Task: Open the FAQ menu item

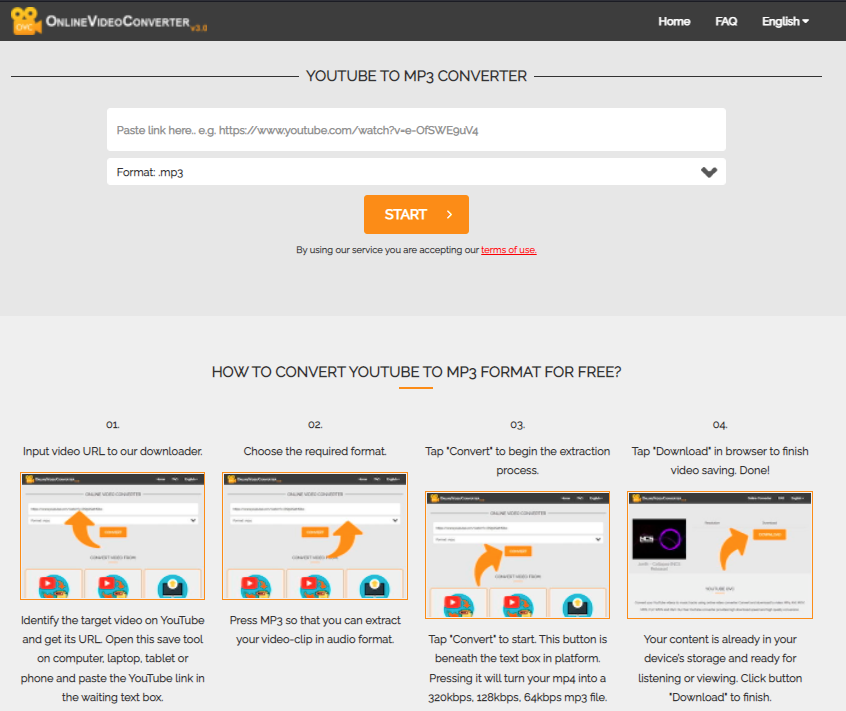Action: (726, 22)
